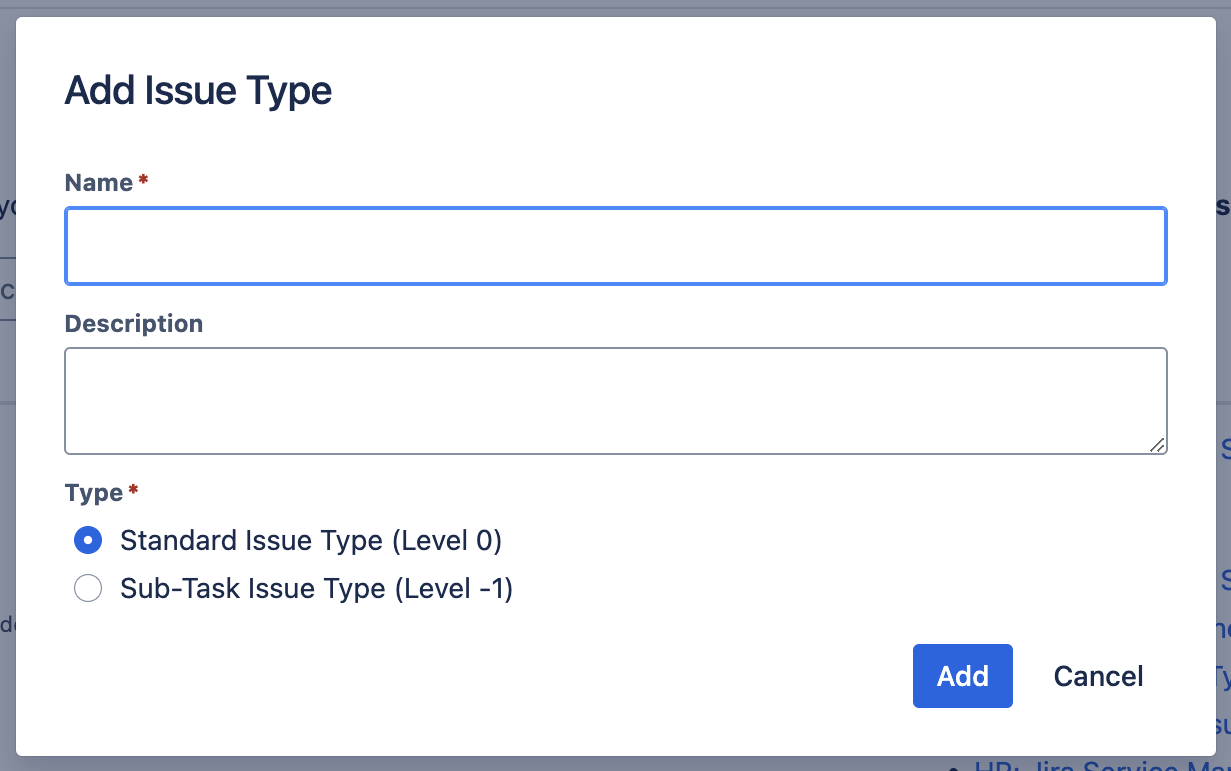1231x771 pixels.
Task: Click the Add Issue Type heading
Action: [198, 91]
